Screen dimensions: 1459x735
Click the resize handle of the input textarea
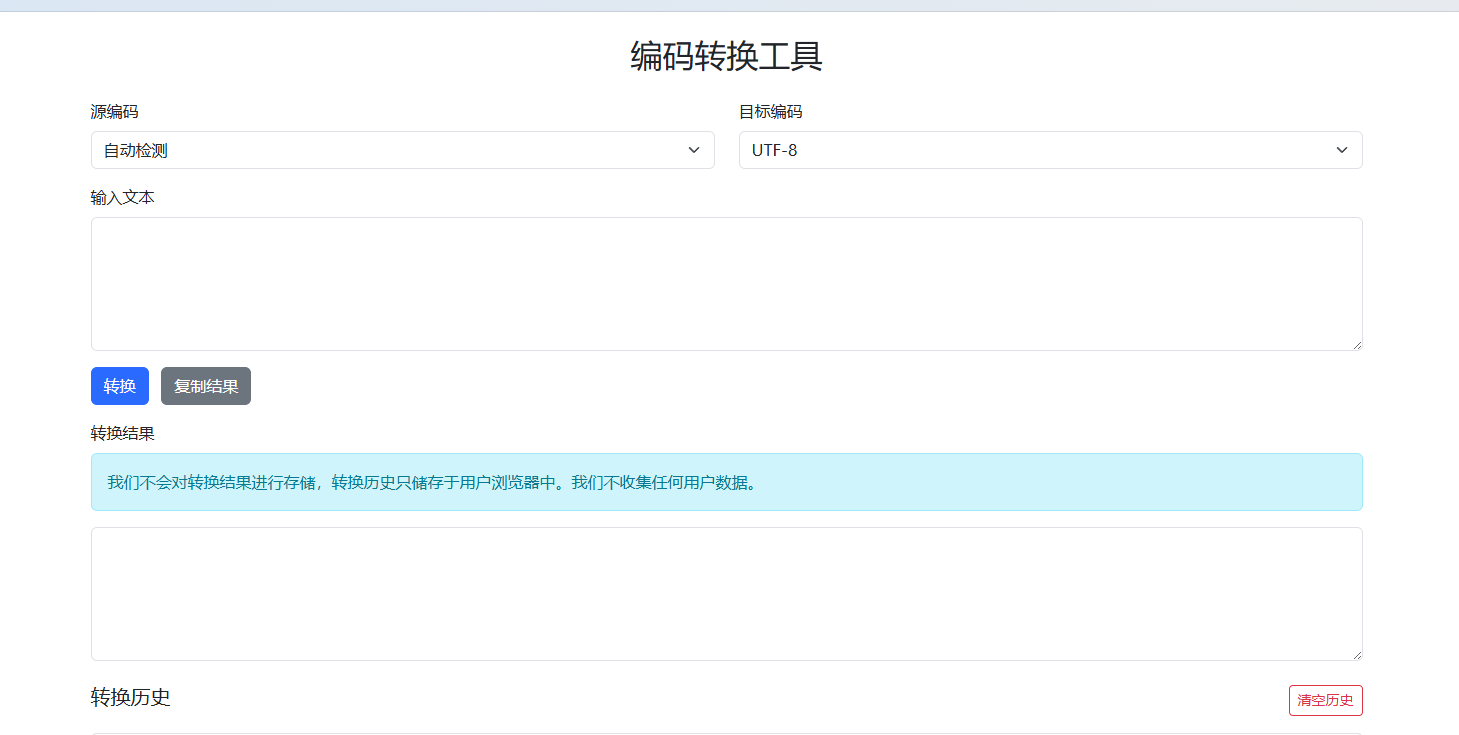point(1358,345)
